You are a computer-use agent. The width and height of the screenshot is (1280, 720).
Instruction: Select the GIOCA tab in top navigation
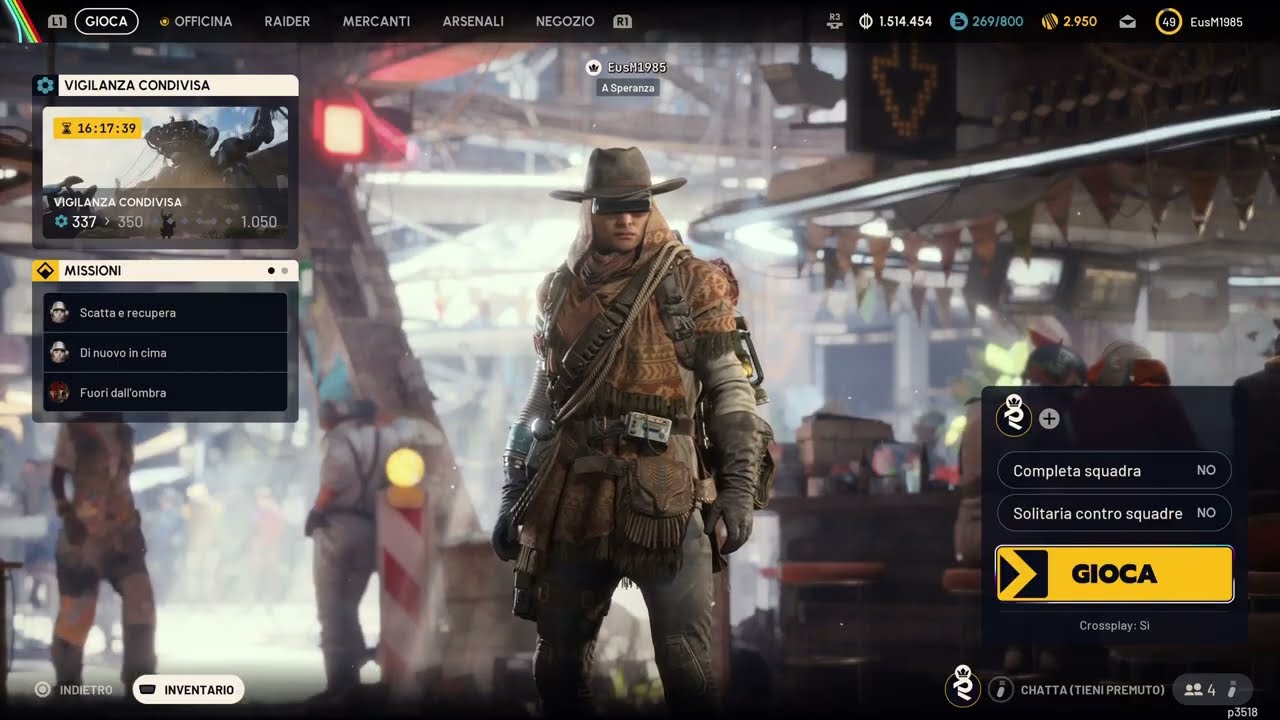click(106, 21)
